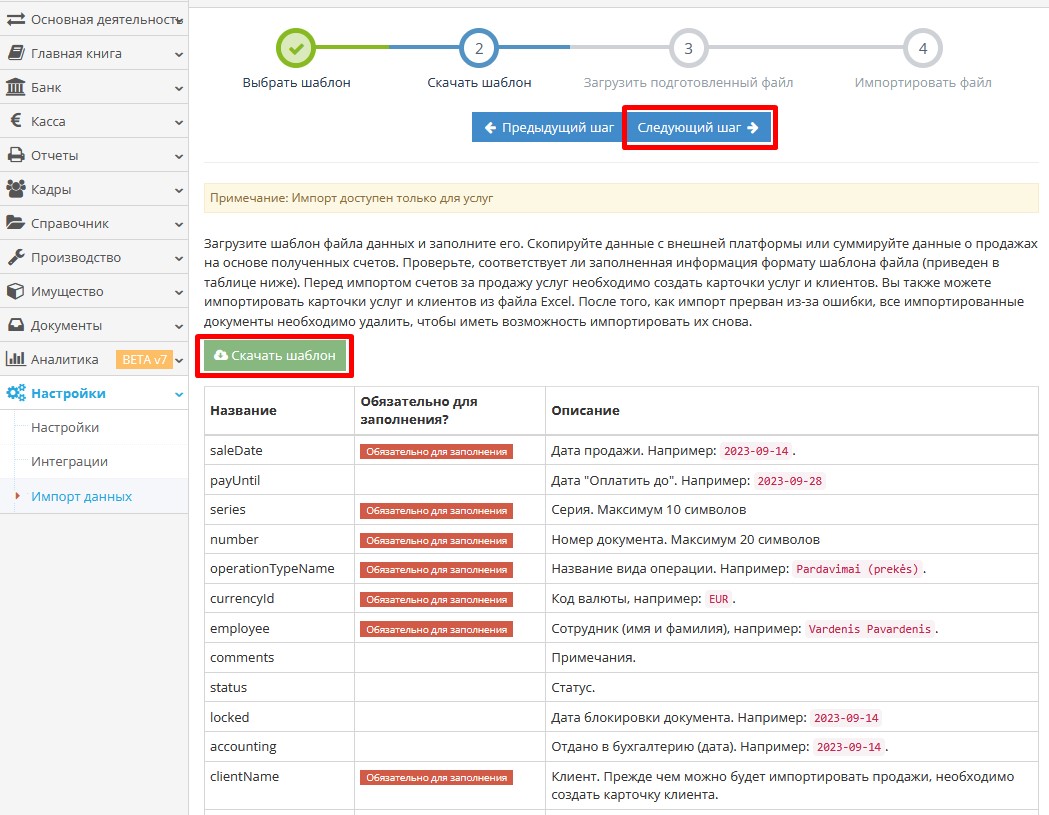The image size is (1049, 815).
Task: Click the bank building icon in sidebar
Action: point(16,87)
